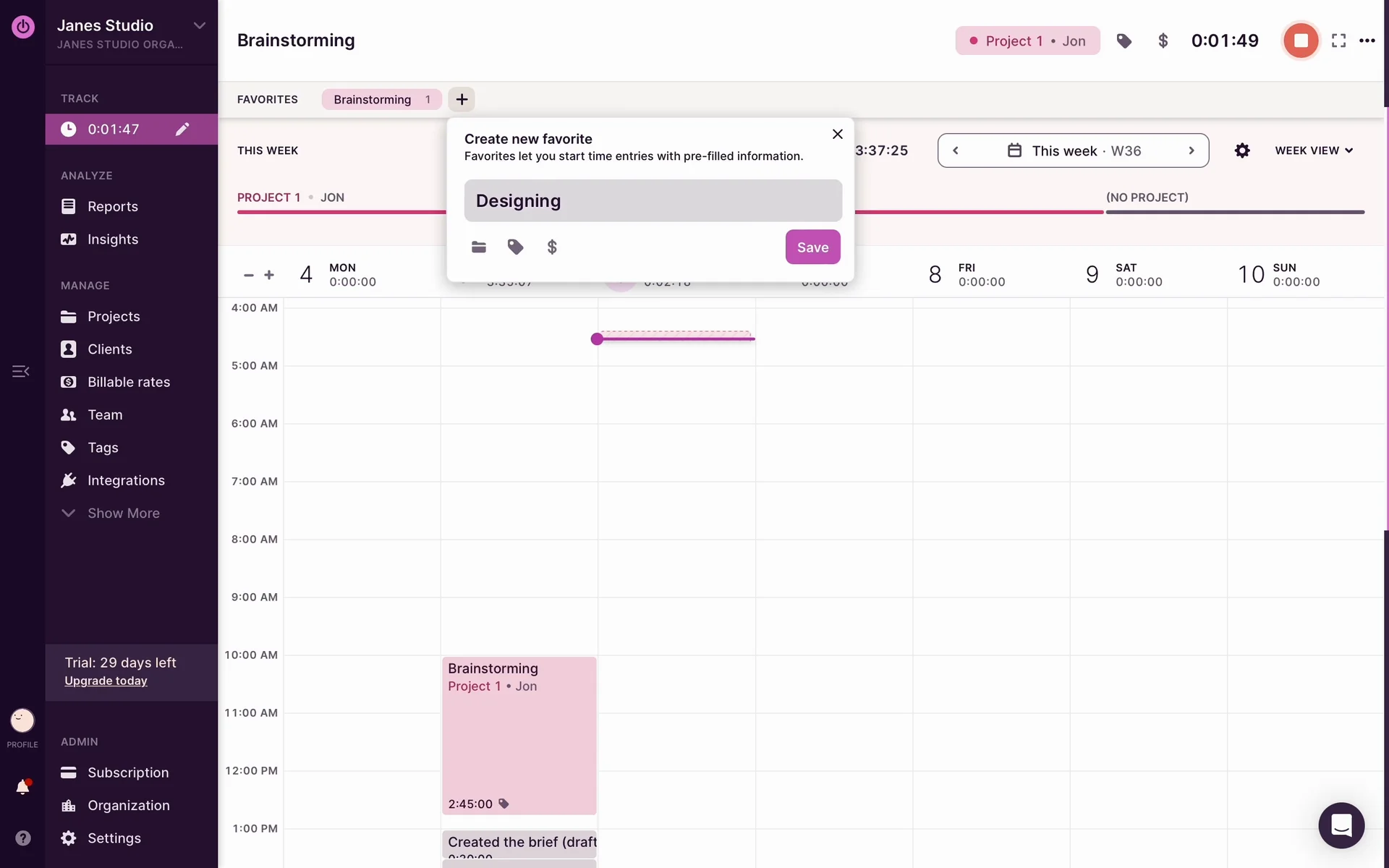The height and width of the screenshot is (868, 1389).
Task: Add tags to the new favorite
Action: point(515,247)
